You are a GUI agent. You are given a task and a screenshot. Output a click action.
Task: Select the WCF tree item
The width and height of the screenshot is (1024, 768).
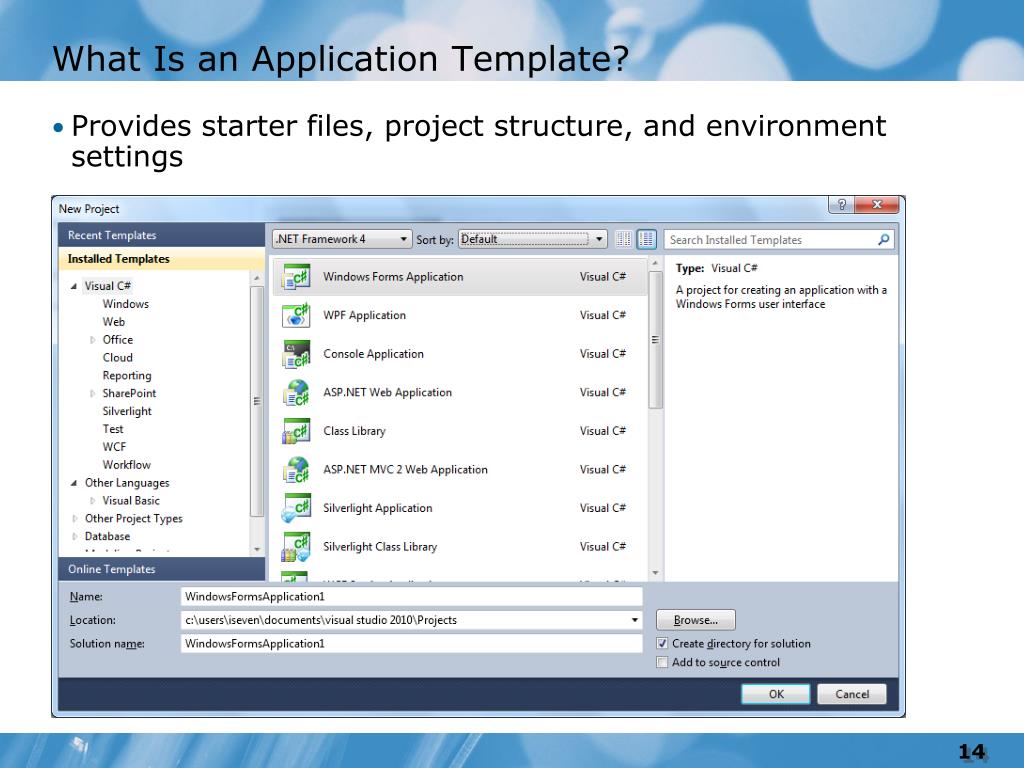(x=114, y=447)
